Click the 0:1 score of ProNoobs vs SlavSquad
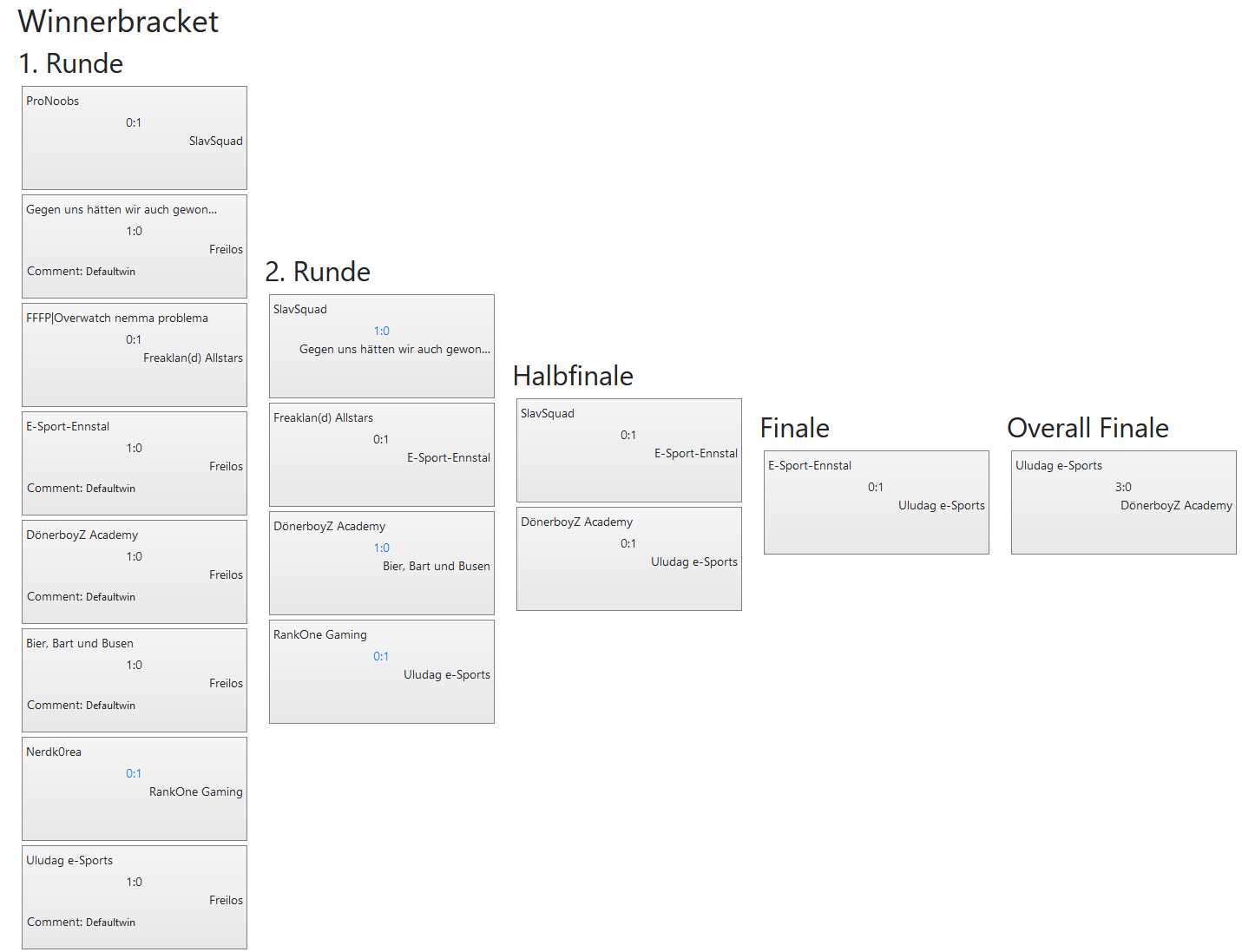 pyautogui.click(x=134, y=122)
